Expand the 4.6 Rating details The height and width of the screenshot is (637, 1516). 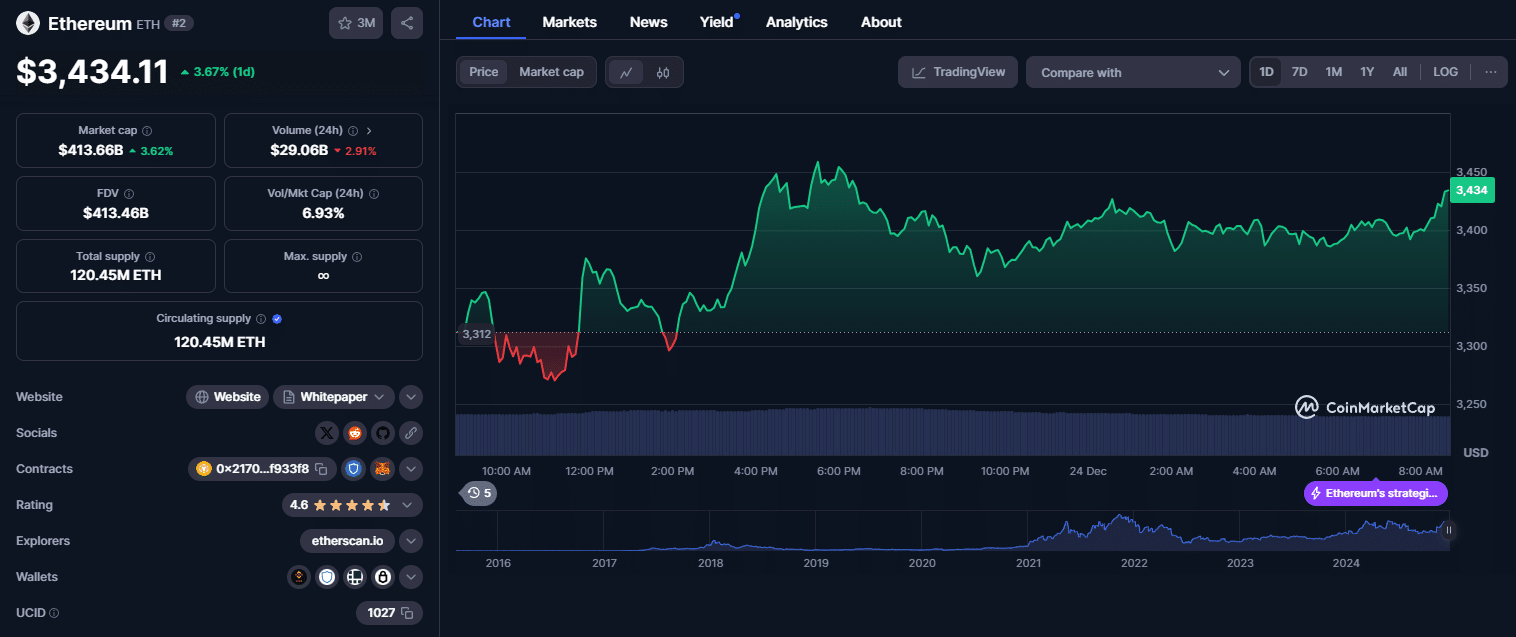pyautogui.click(x=352, y=505)
